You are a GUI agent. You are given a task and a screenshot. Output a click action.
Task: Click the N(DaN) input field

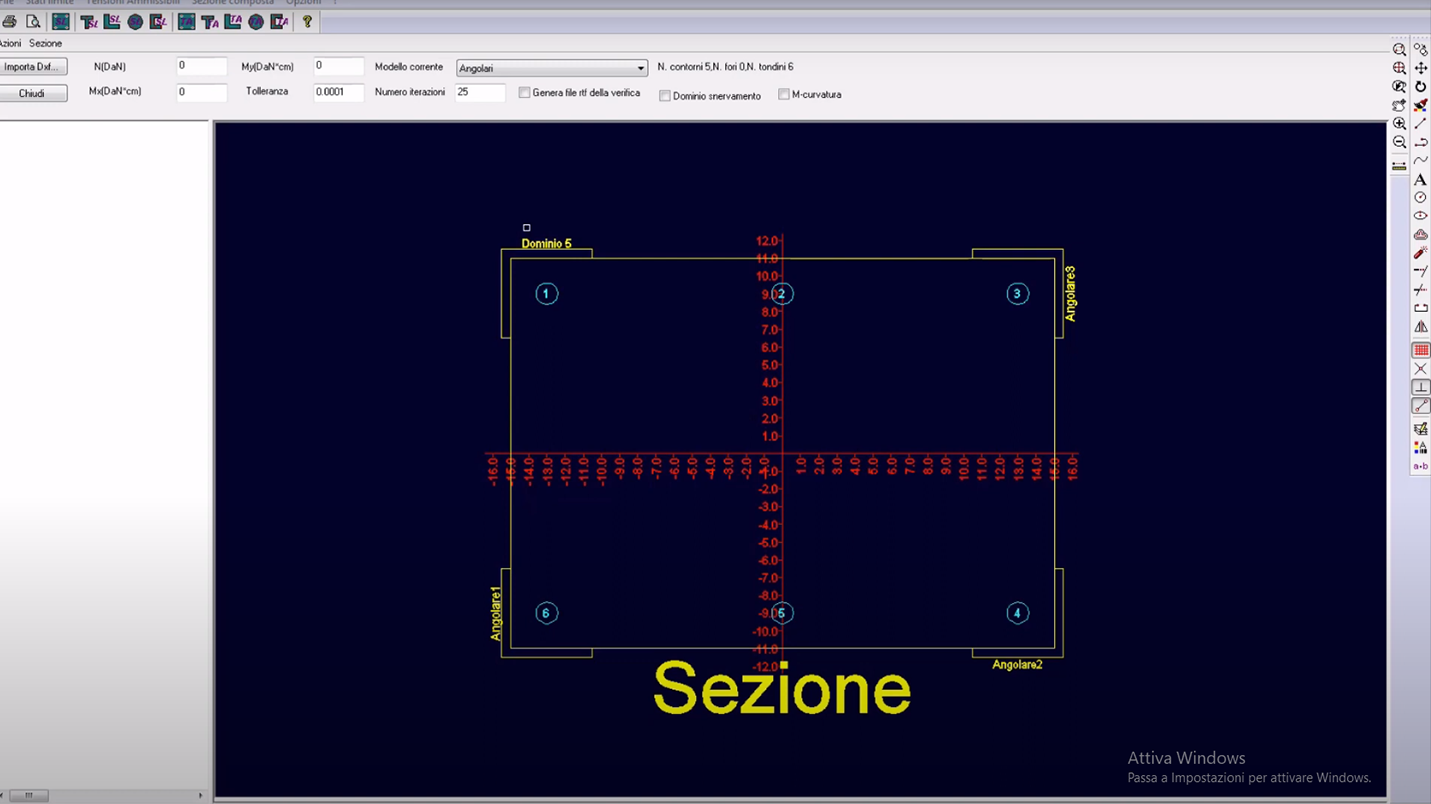click(x=202, y=66)
